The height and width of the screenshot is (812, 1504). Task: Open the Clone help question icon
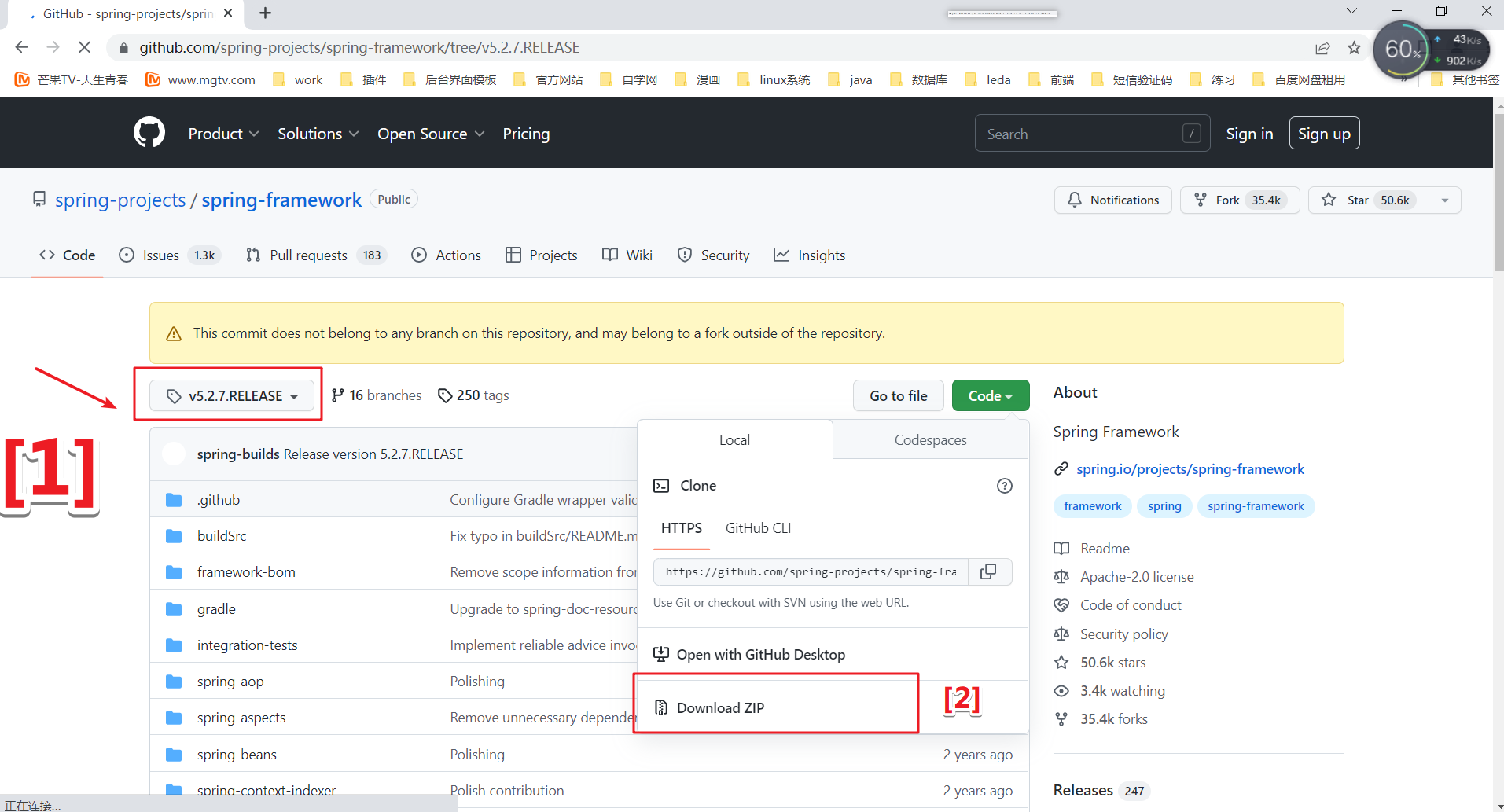(x=1004, y=486)
